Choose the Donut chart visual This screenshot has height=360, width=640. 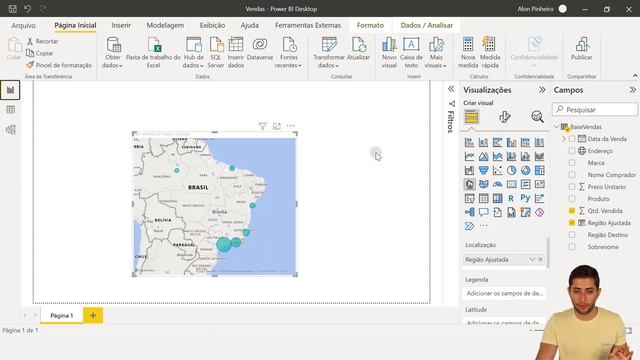click(525, 171)
